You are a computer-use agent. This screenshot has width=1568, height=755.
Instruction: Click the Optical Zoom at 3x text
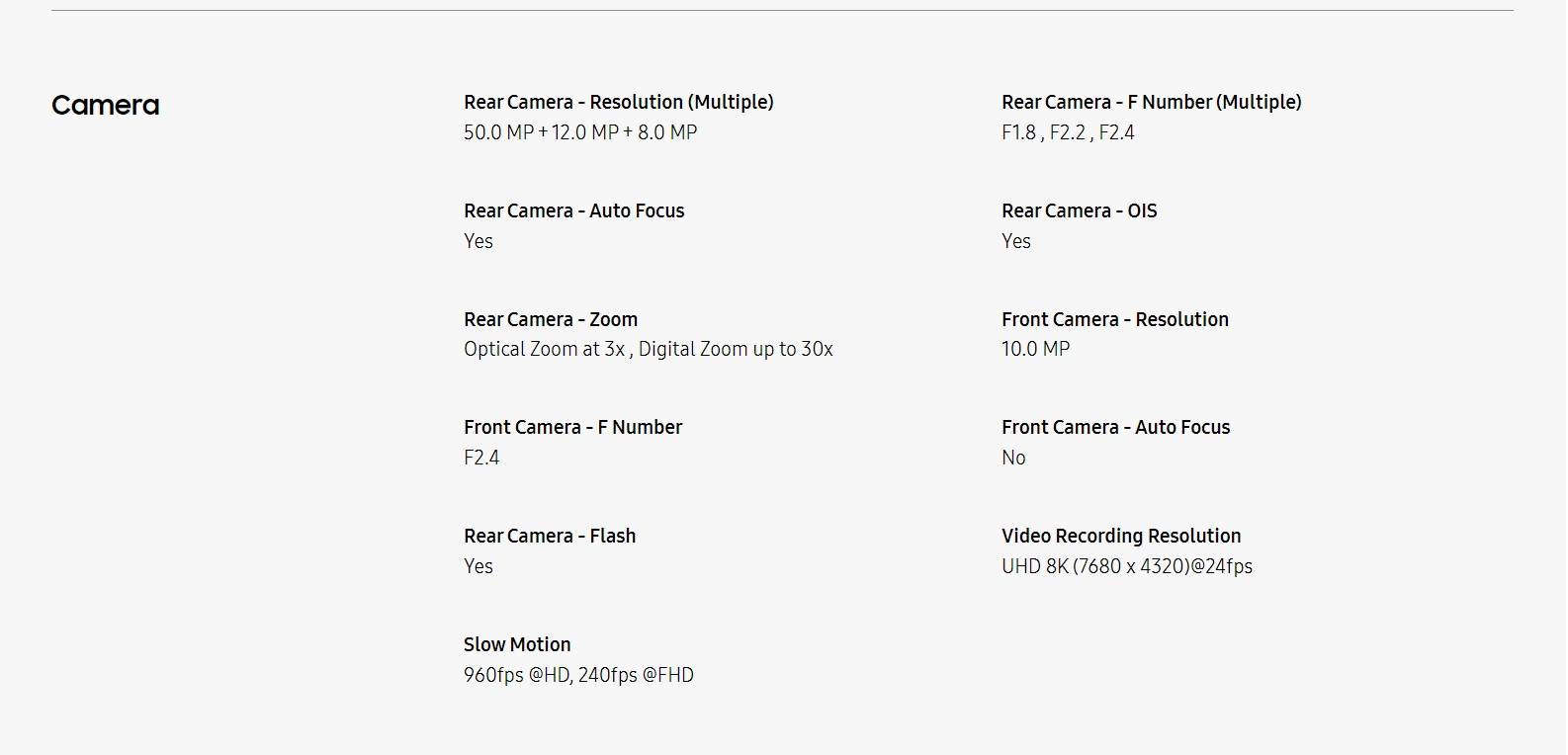[x=544, y=349]
